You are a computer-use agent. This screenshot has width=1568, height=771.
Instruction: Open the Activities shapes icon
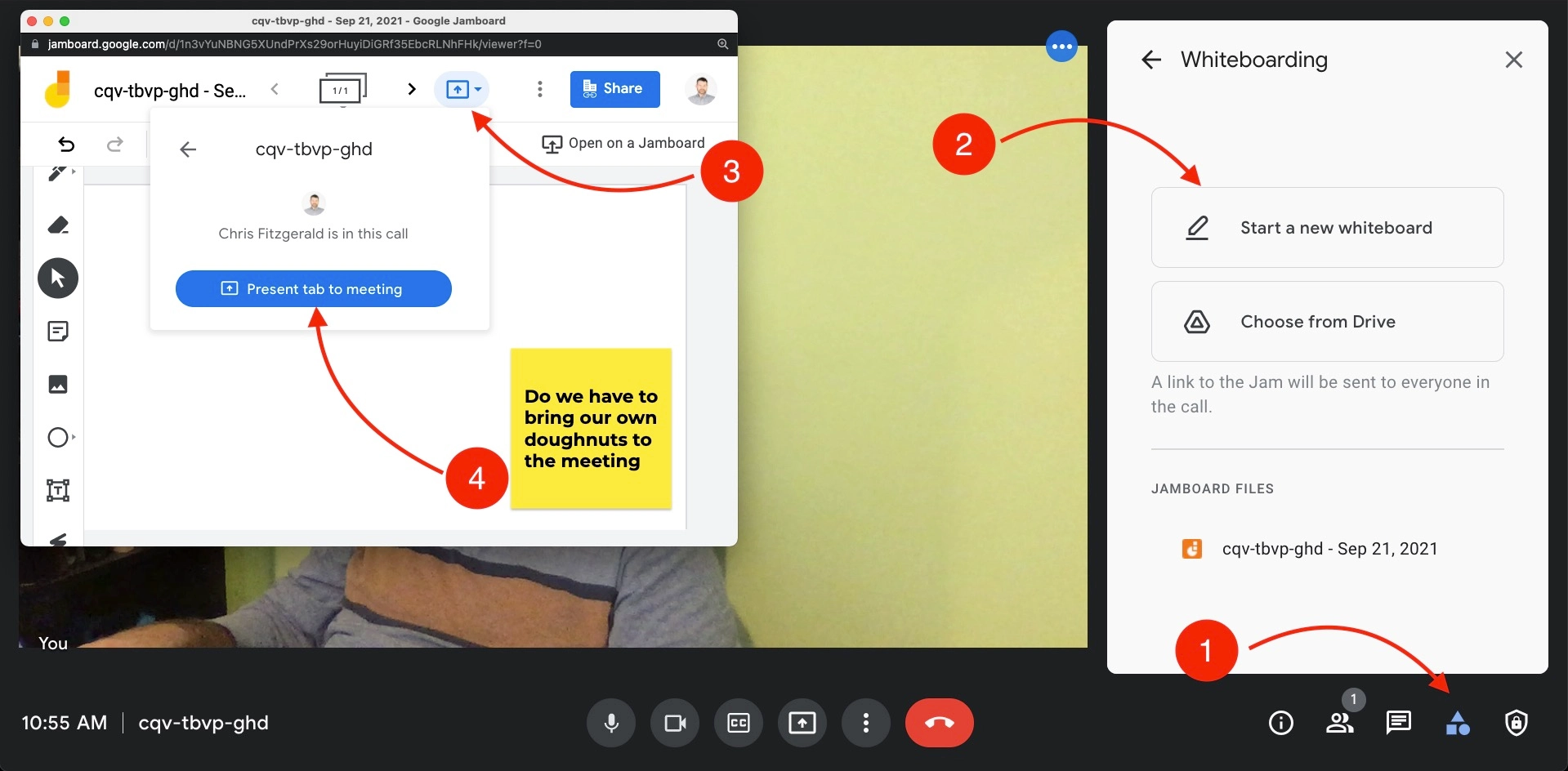click(x=1458, y=723)
